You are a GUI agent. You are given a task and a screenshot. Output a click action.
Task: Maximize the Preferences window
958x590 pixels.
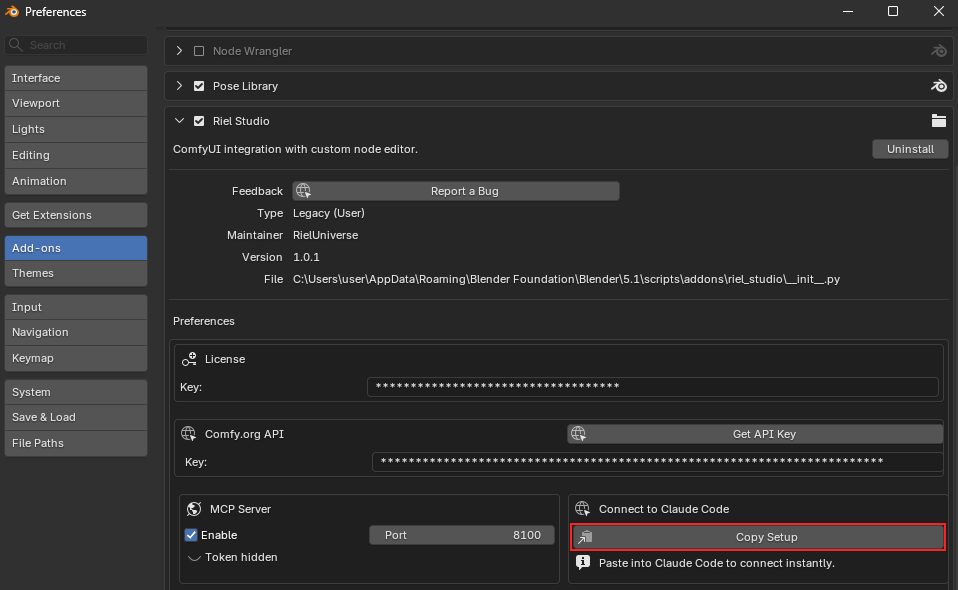893,12
